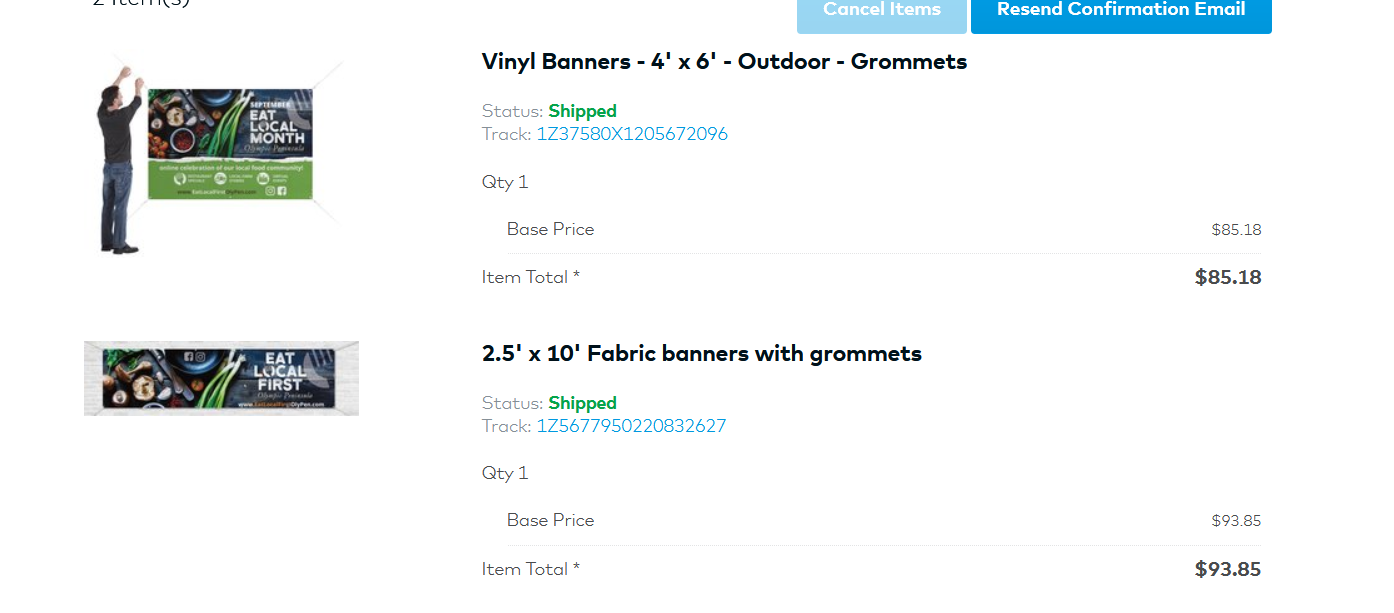Viewport: 1394px width, 613px height.
Task: Click Base Price label for the fabric banner
Action: point(550,520)
